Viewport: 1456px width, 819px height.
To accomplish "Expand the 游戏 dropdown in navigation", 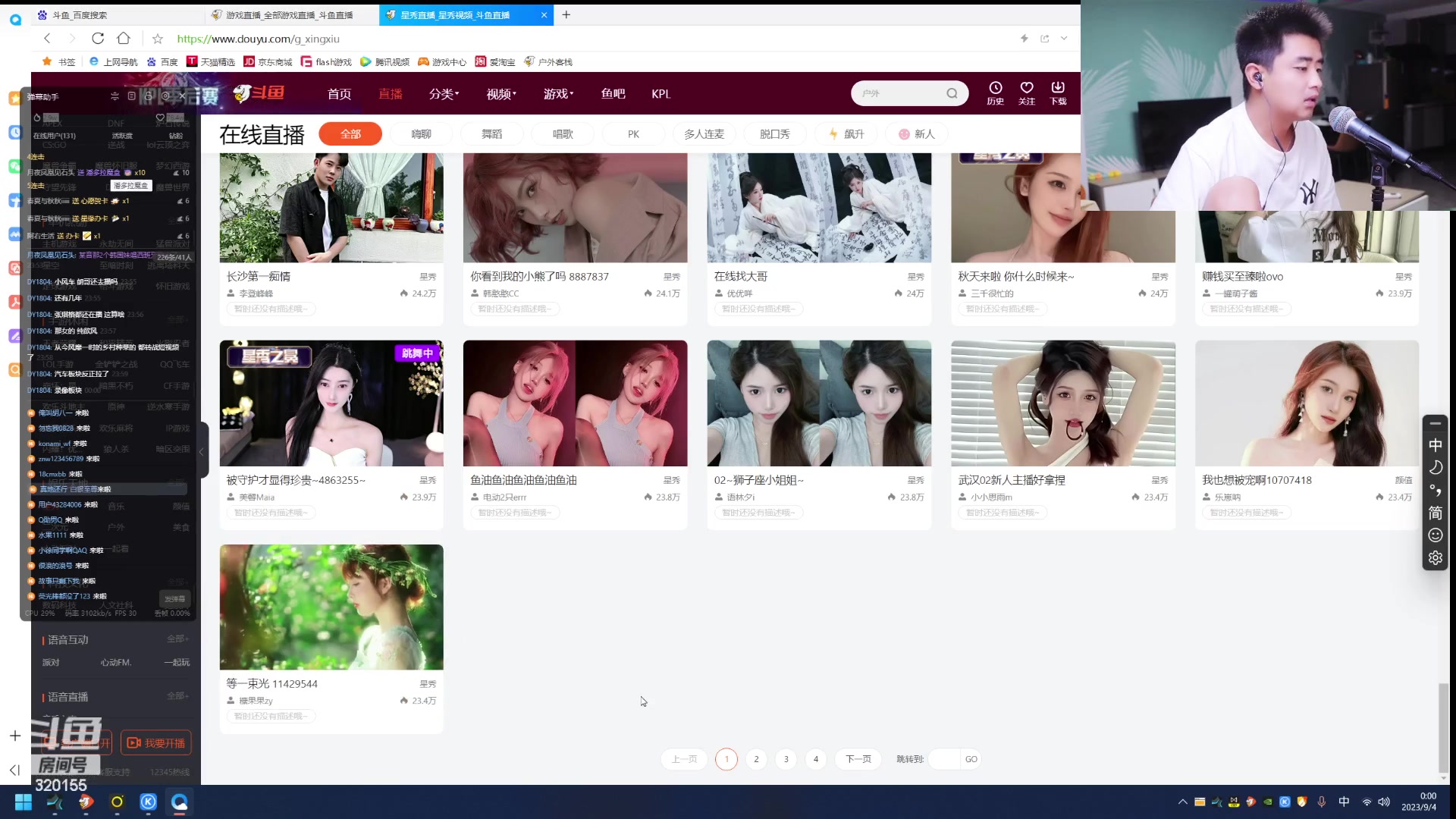I will pos(558,94).
